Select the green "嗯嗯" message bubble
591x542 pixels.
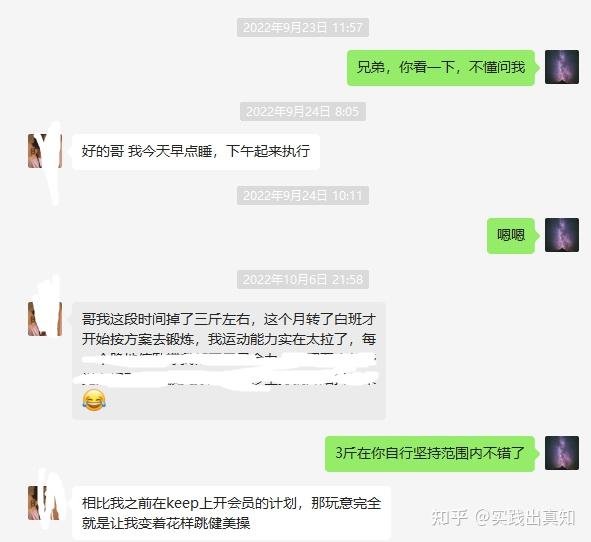(511, 235)
